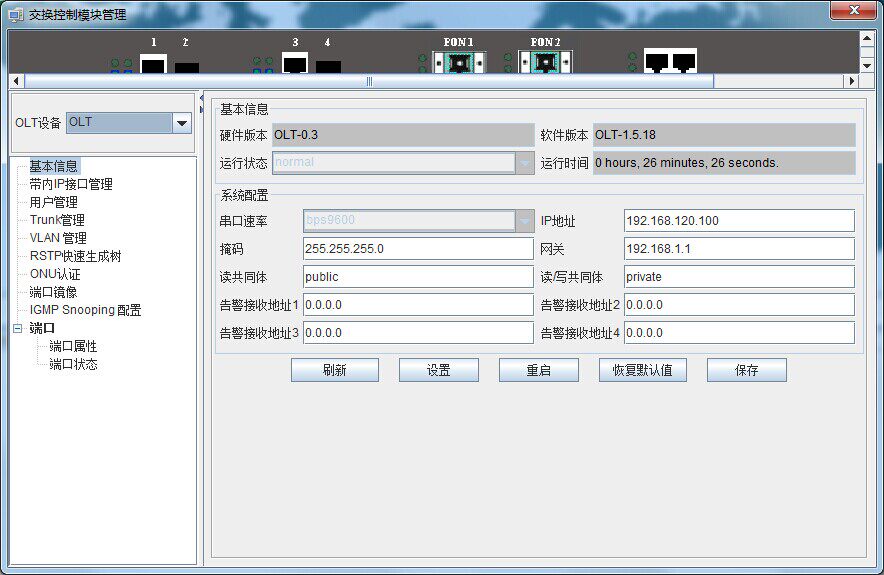Screen dimensions: 884x575
Task: Click the 告警接收地址4 field
Action: [739, 333]
